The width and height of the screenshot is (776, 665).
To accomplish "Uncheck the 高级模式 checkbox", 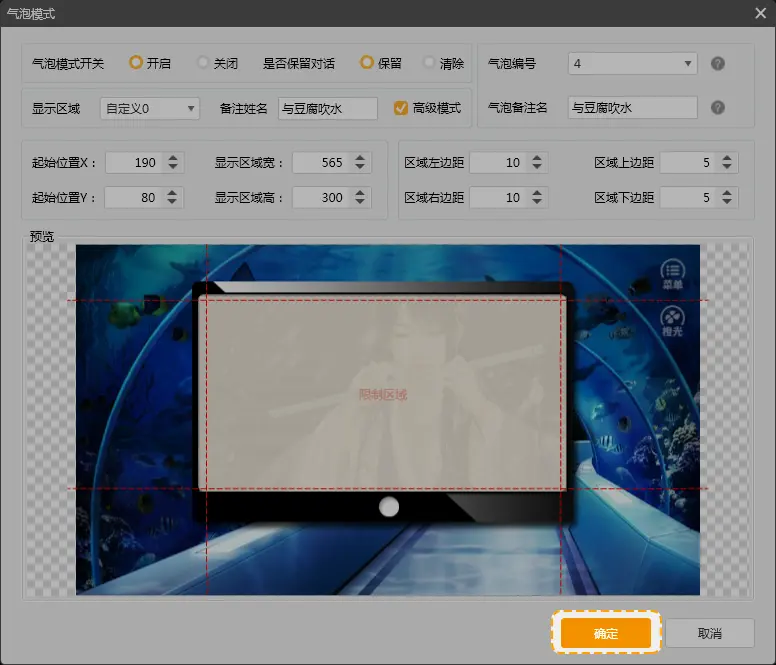I will [401, 108].
